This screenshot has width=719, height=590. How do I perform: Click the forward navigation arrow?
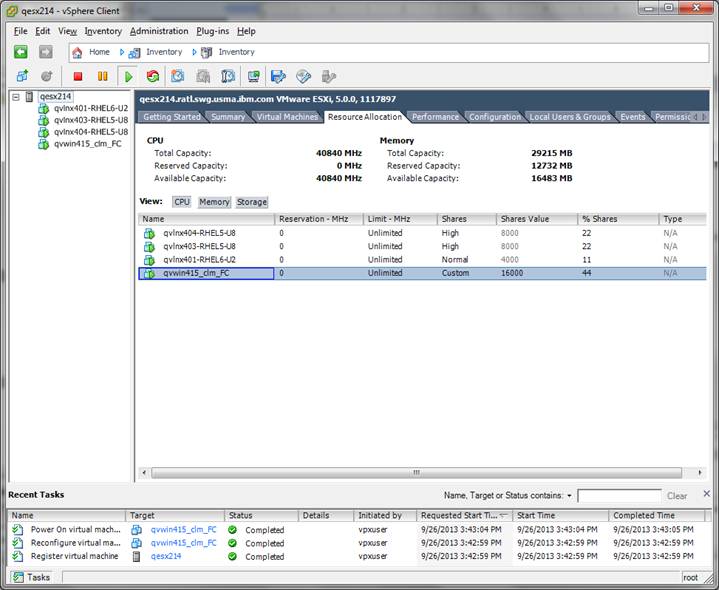[x=45, y=52]
